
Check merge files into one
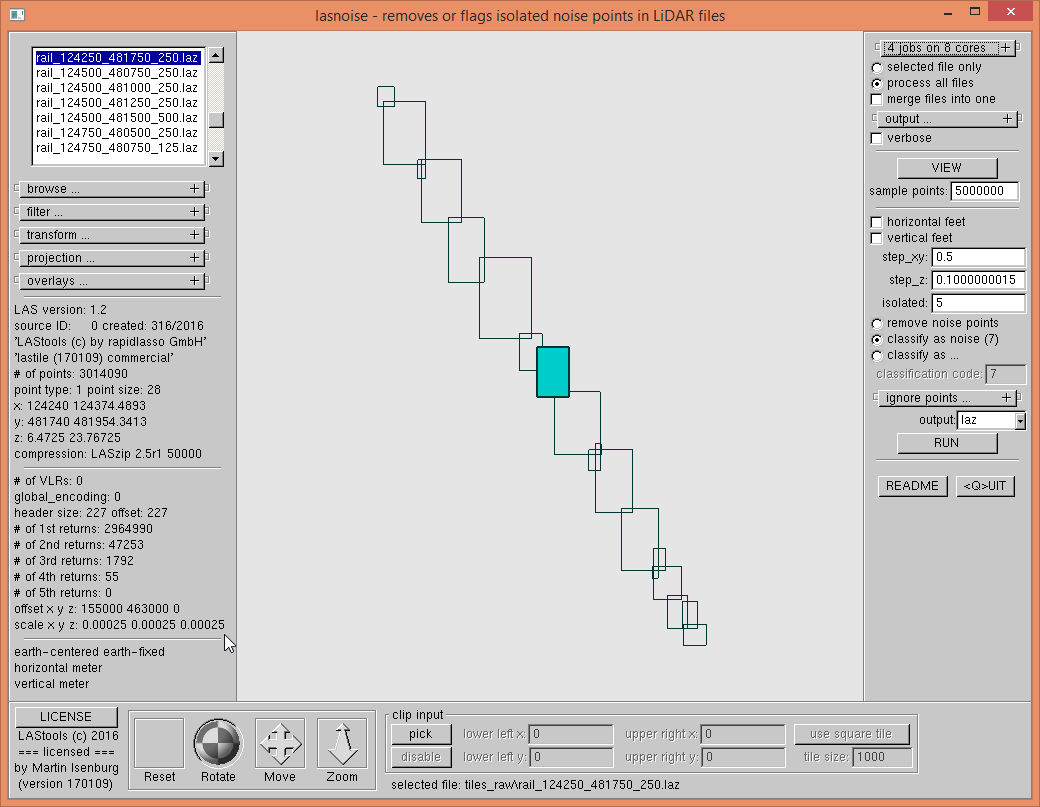coord(877,99)
